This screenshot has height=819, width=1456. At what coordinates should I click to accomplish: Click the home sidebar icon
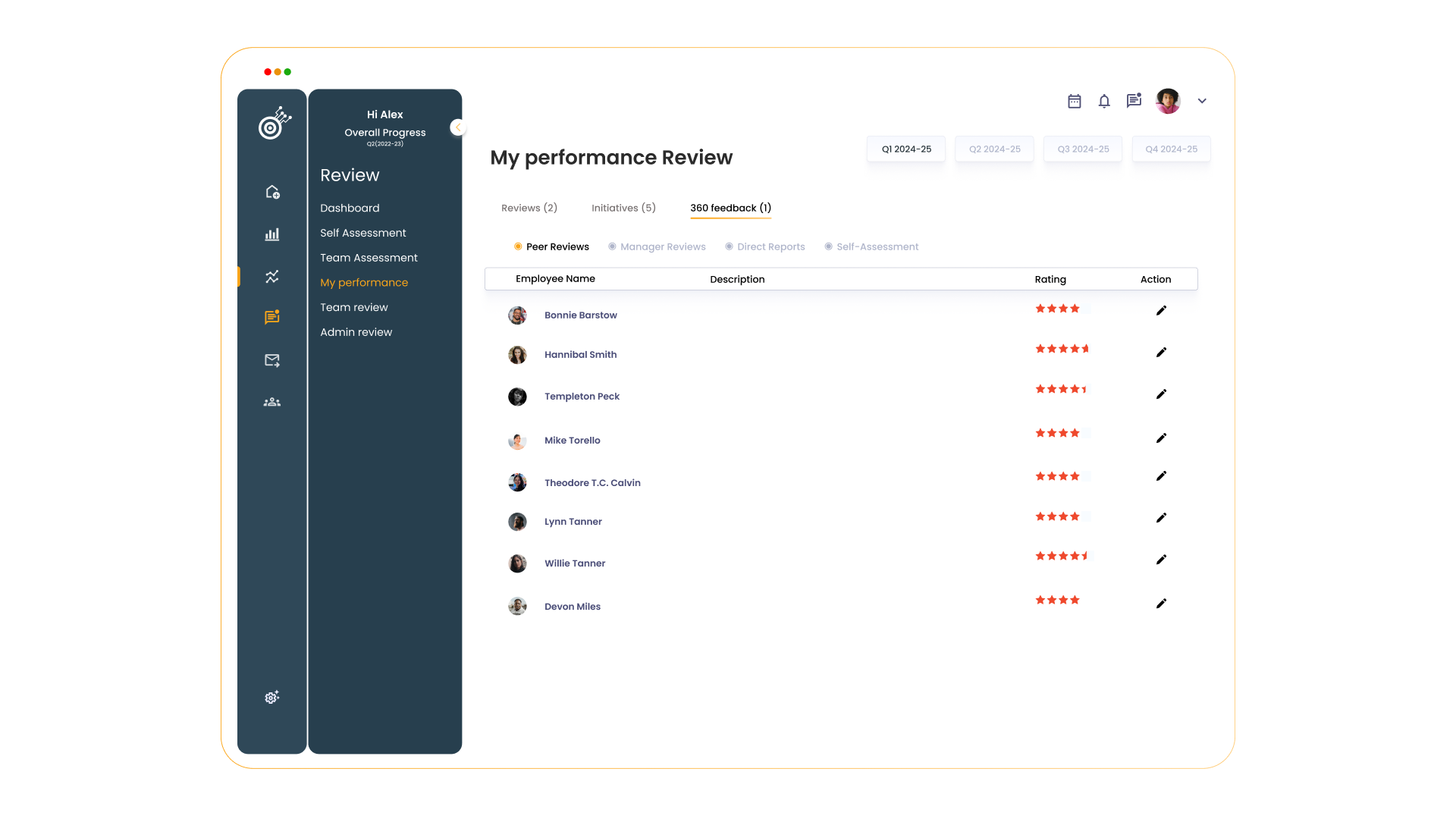coord(272,192)
